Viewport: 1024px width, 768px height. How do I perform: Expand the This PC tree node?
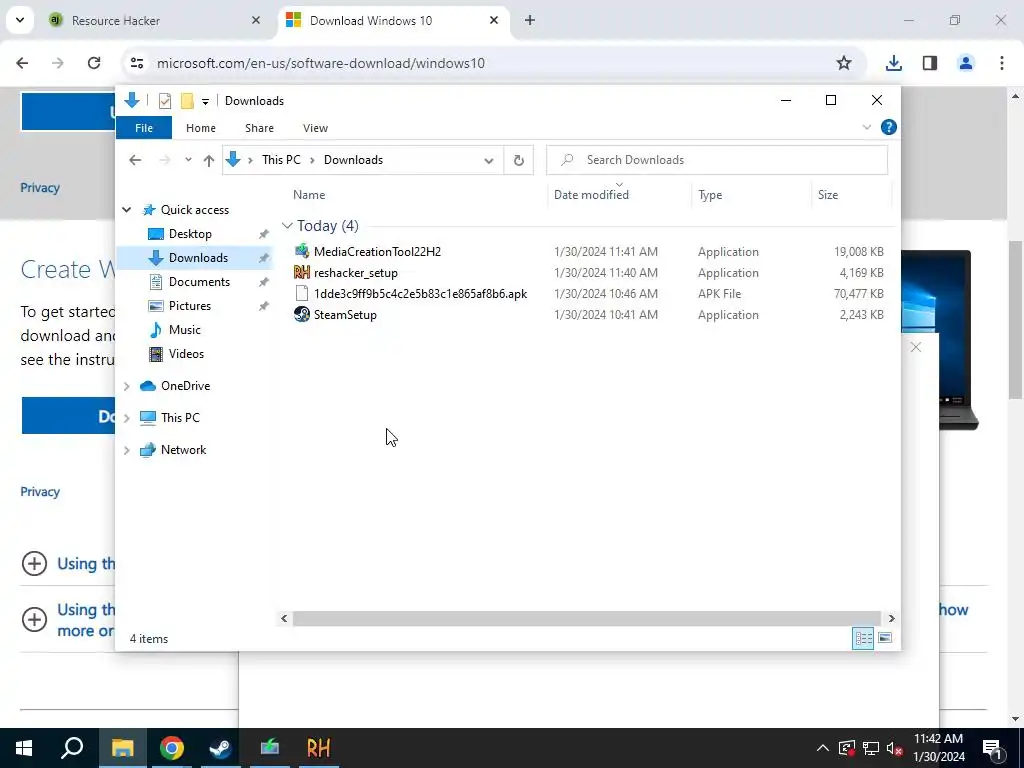pyautogui.click(x=127, y=418)
